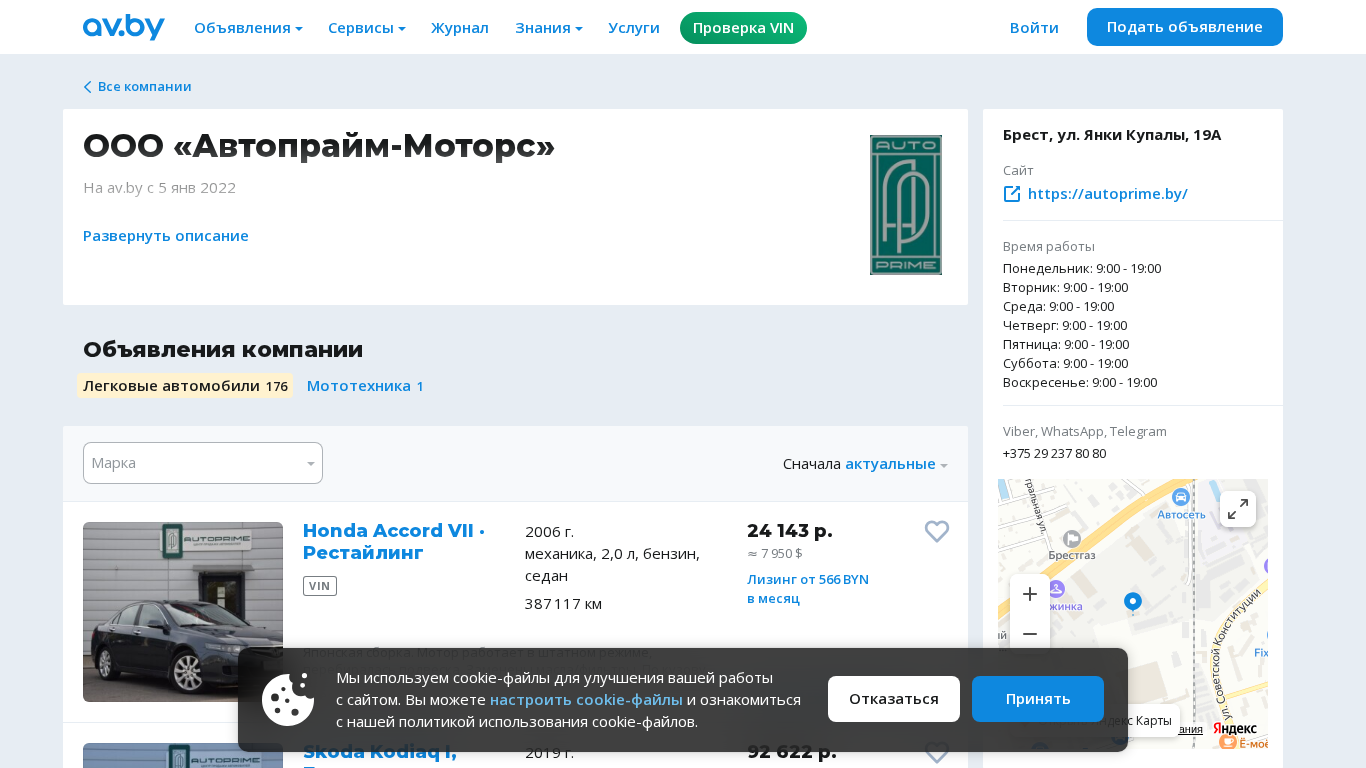Click the external link icon beside website
This screenshot has height=768, width=1366.
tap(1012, 194)
